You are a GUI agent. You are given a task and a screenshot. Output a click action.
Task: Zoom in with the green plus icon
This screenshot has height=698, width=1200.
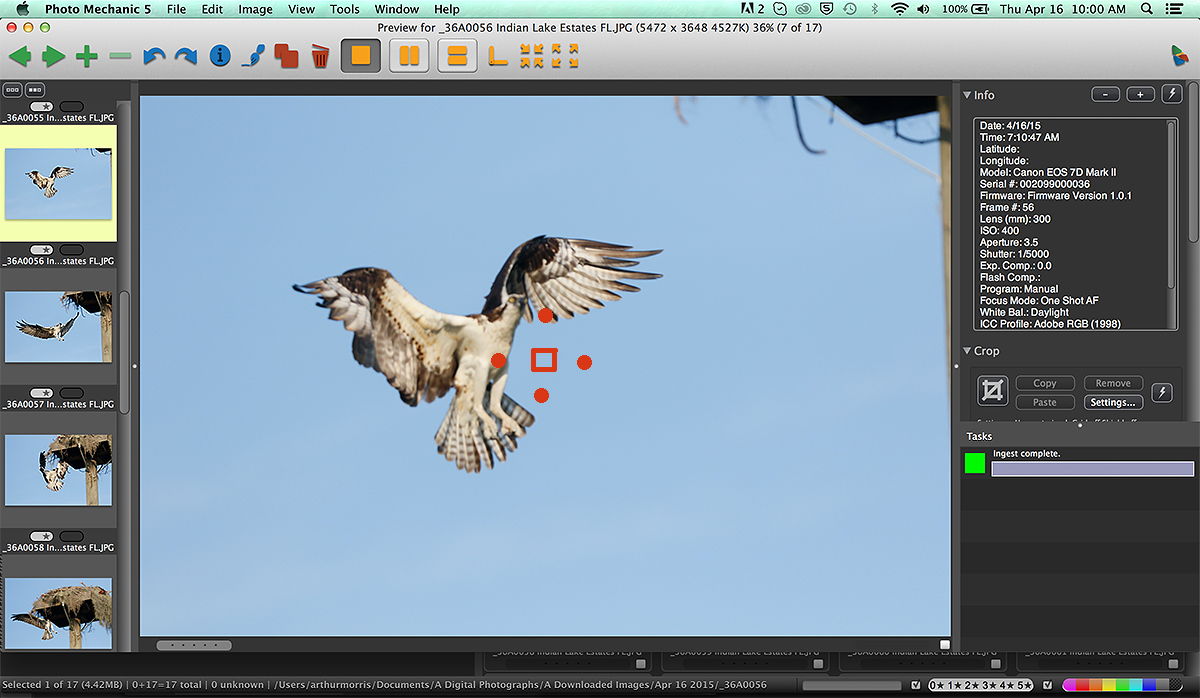(x=87, y=56)
